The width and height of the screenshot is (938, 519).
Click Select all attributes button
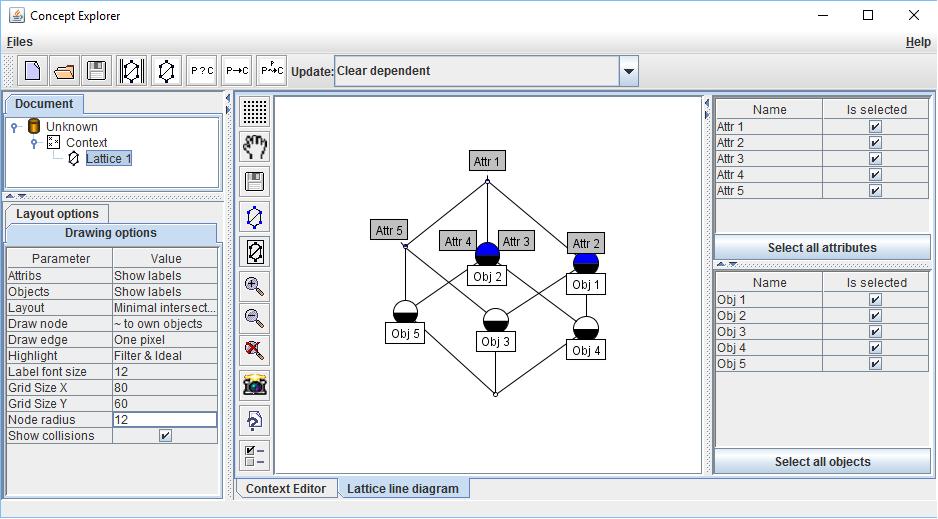pos(822,248)
